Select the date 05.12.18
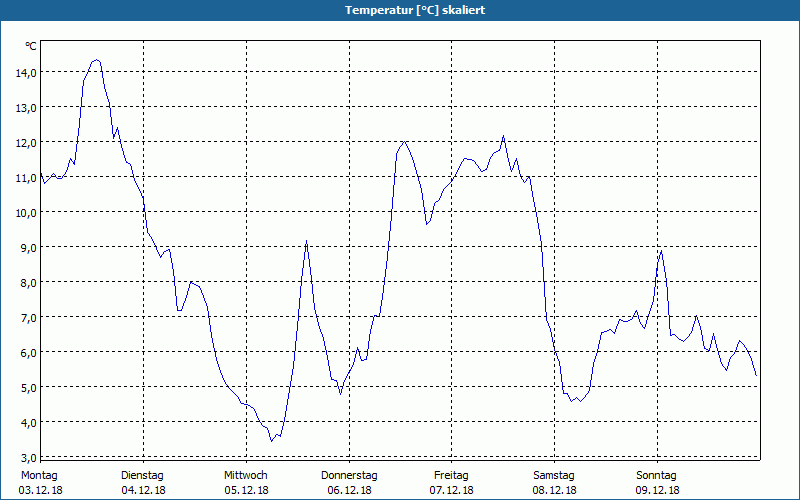800x500 pixels. point(246,490)
